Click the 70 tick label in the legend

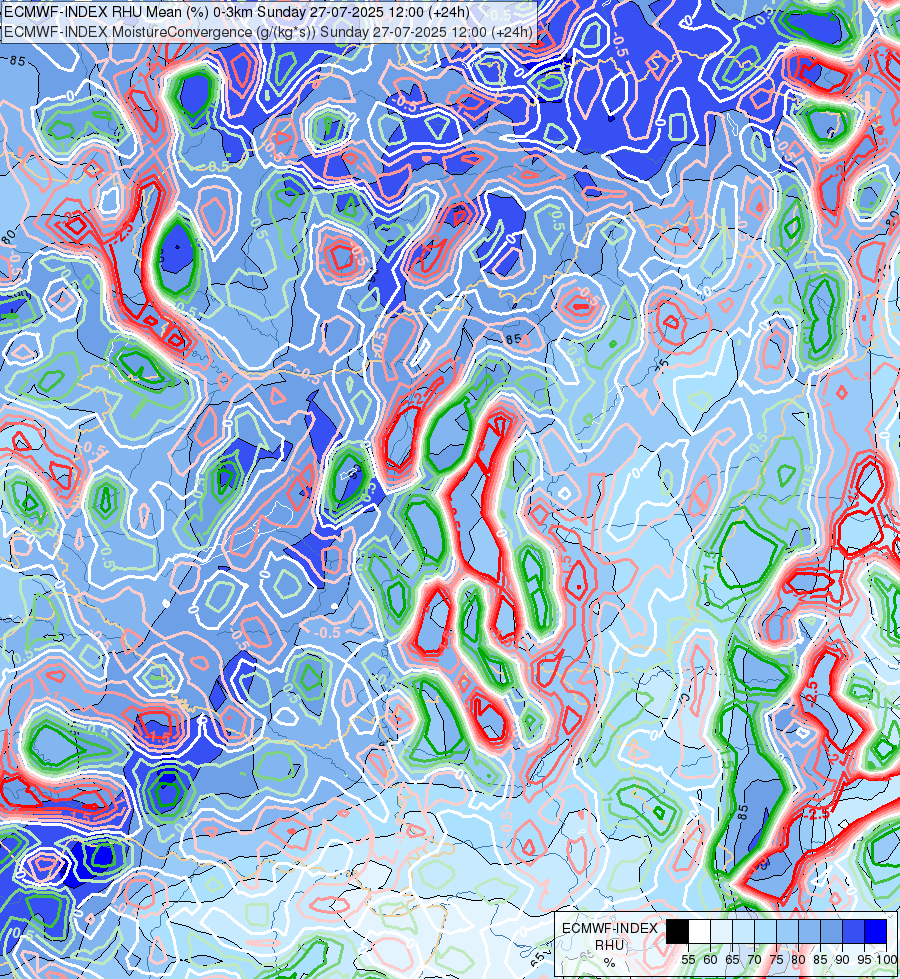click(754, 960)
